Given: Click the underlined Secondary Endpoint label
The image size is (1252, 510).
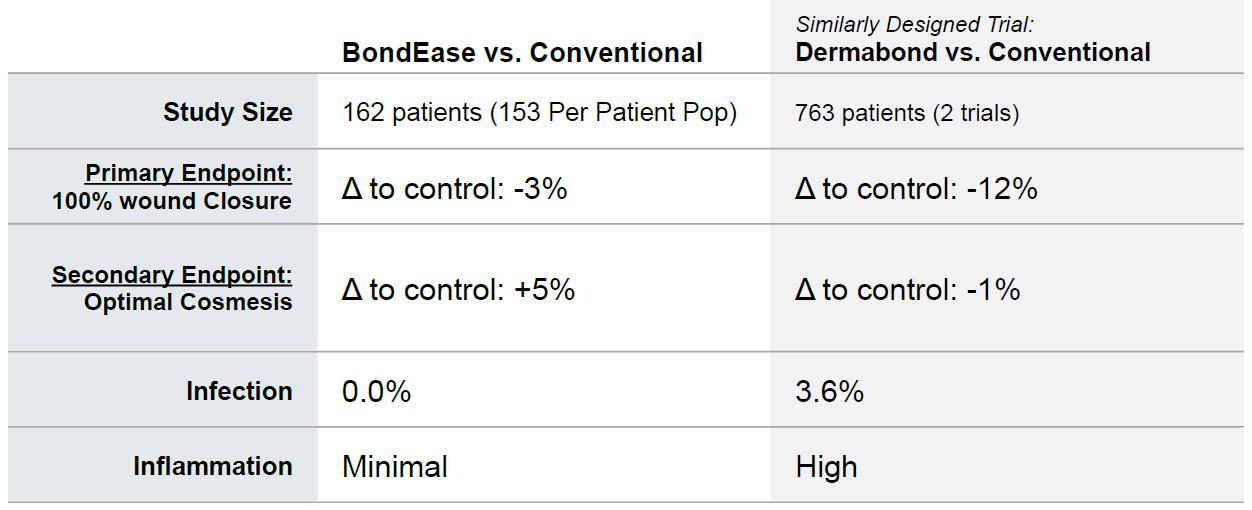Looking at the screenshot, I should tap(172, 274).
